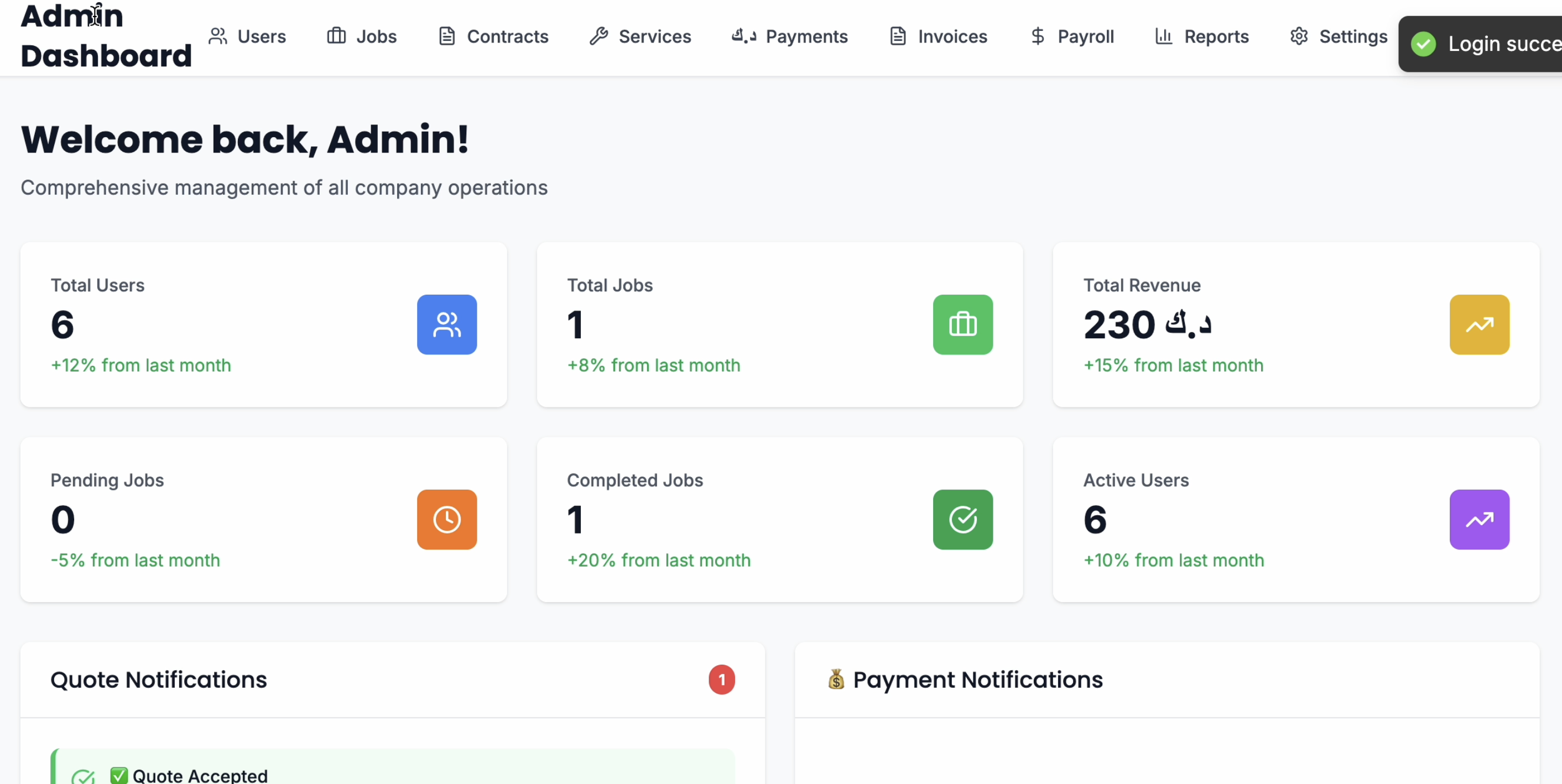The image size is (1562, 784).
Task: View the Reports section
Action: point(1201,36)
